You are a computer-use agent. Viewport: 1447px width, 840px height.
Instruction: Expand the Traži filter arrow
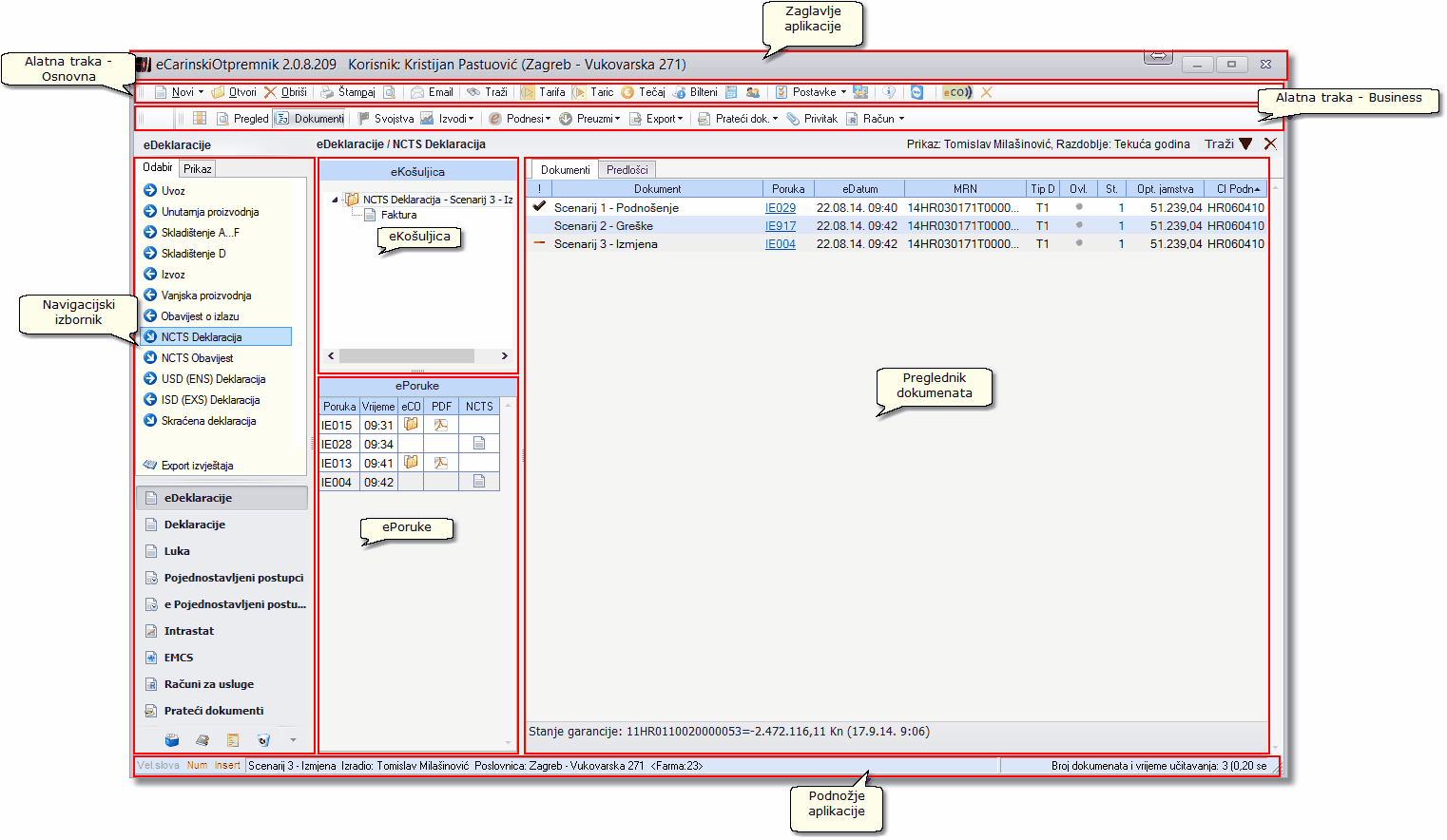[x=1245, y=144]
